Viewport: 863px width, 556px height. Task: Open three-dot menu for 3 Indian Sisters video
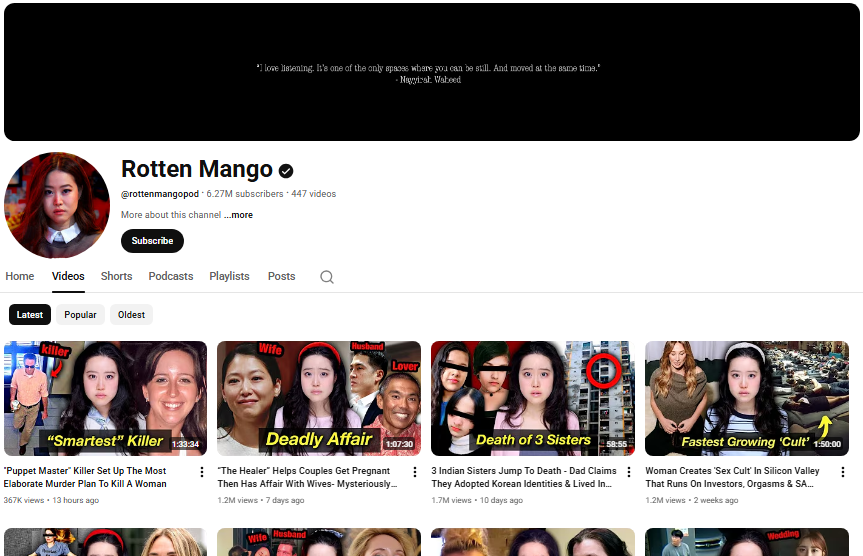coord(629,472)
